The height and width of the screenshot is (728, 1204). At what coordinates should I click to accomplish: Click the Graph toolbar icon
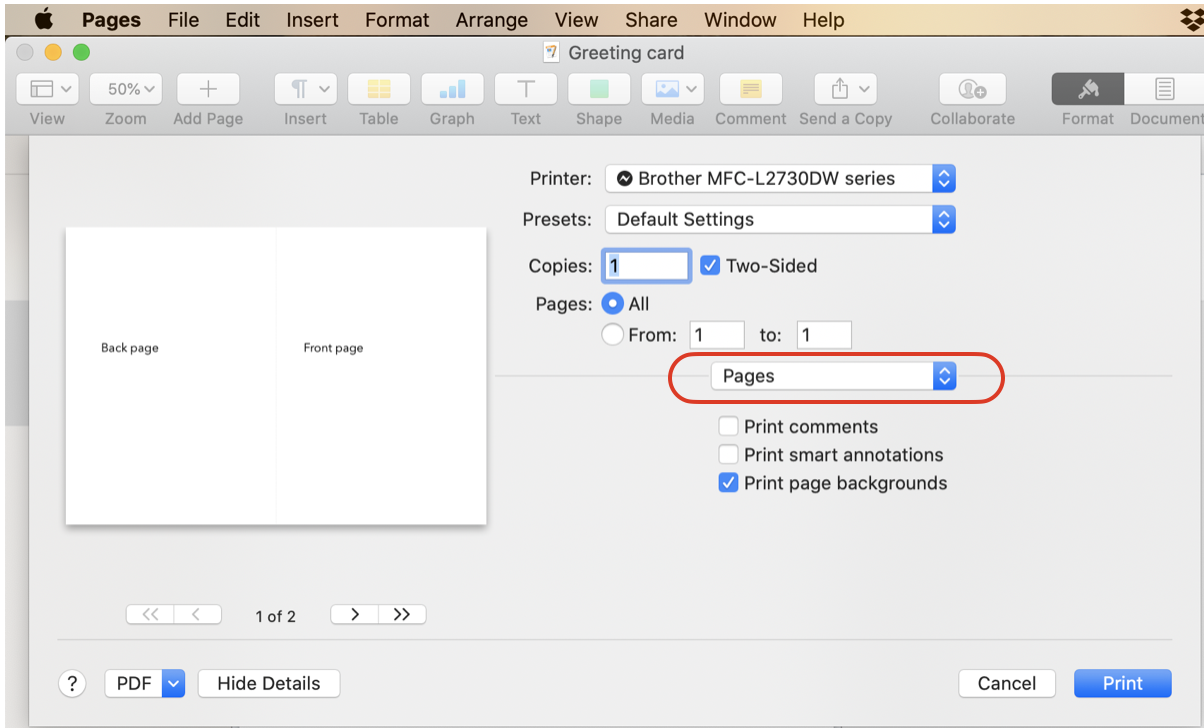click(x=452, y=89)
